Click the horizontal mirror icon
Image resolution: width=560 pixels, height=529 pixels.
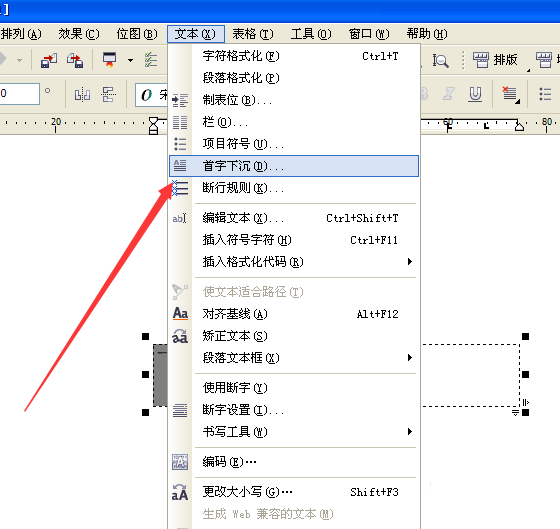[82, 95]
